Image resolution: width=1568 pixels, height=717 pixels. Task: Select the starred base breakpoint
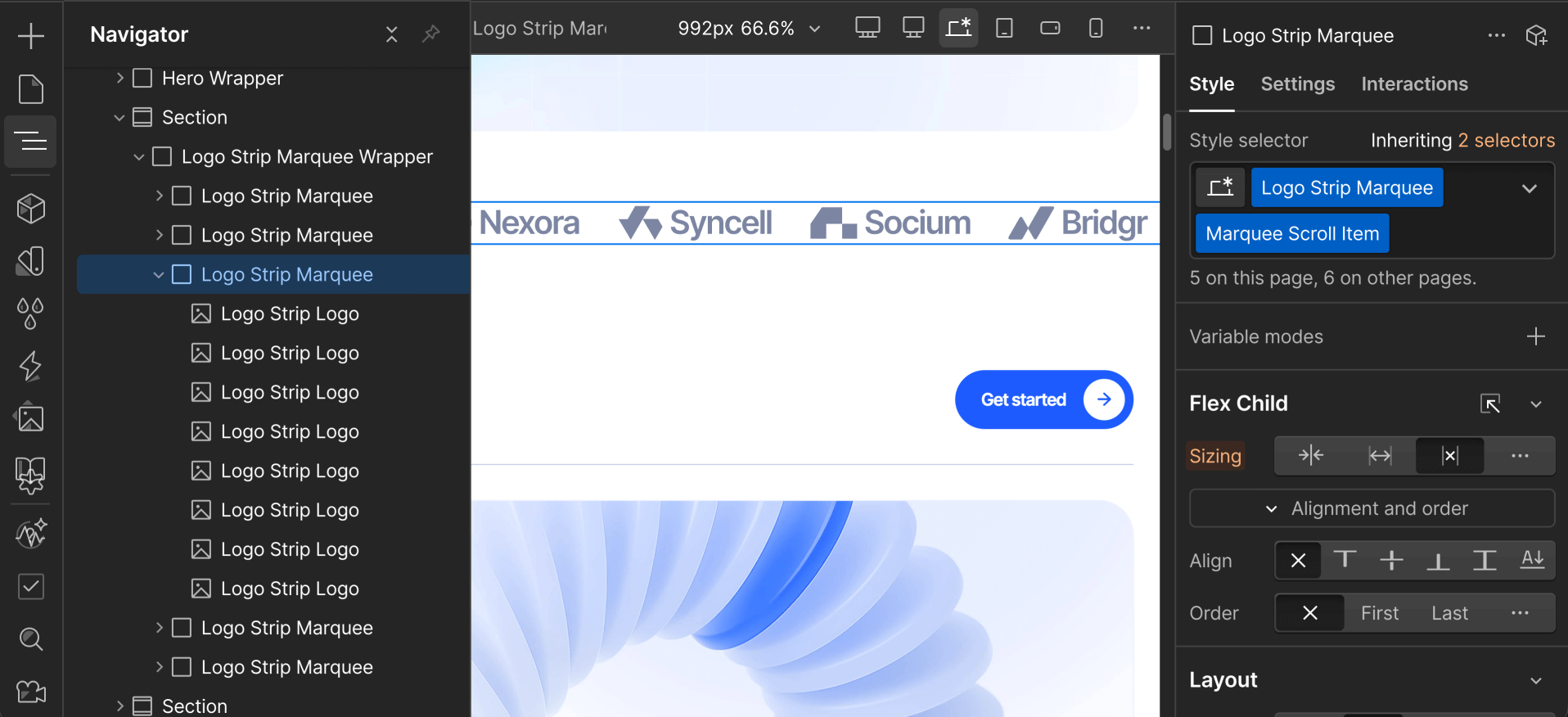(958, 28)
